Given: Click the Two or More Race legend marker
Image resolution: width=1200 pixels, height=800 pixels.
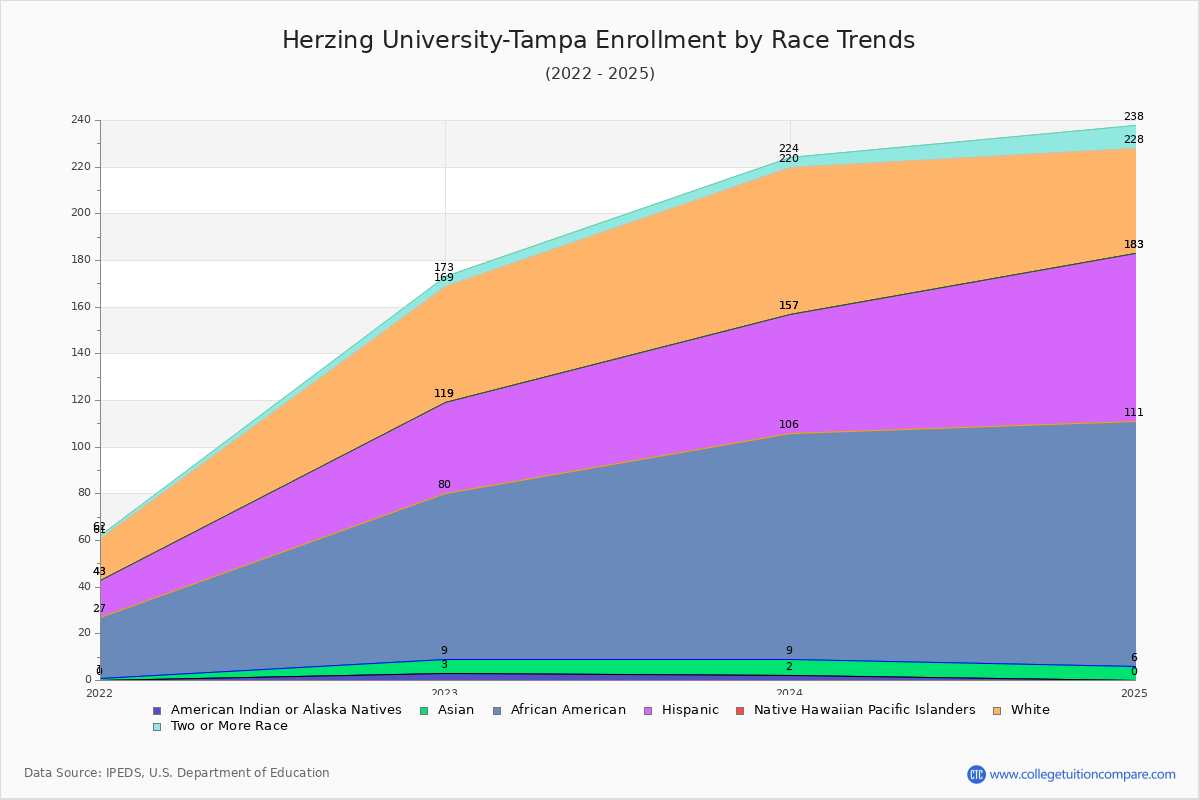Looking at the screenshot, I should click(156, 726).
